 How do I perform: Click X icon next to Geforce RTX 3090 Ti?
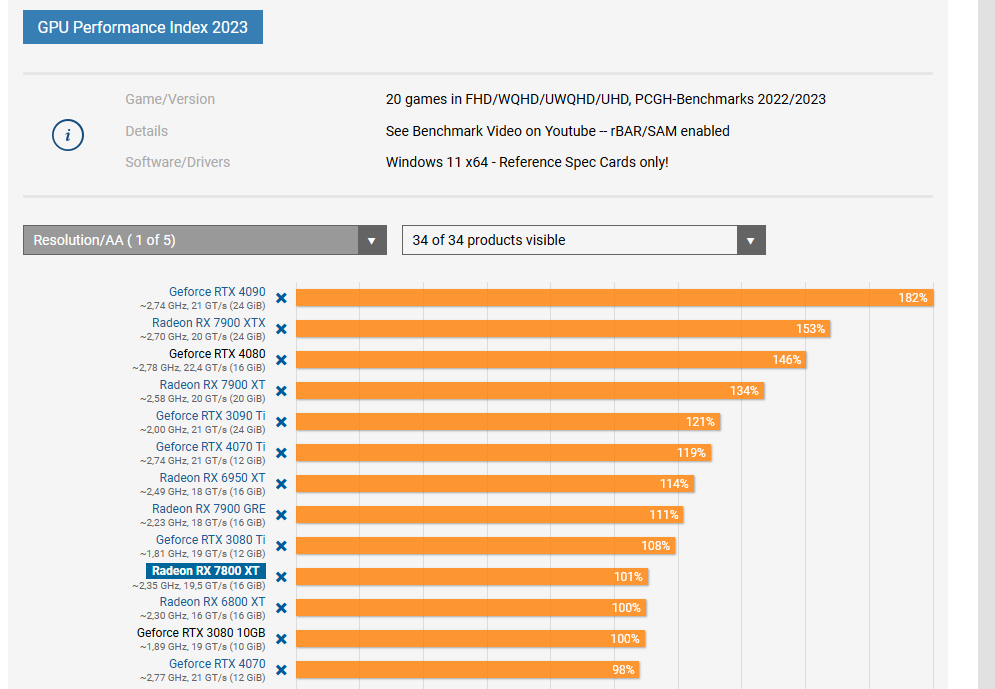point(281,422)
